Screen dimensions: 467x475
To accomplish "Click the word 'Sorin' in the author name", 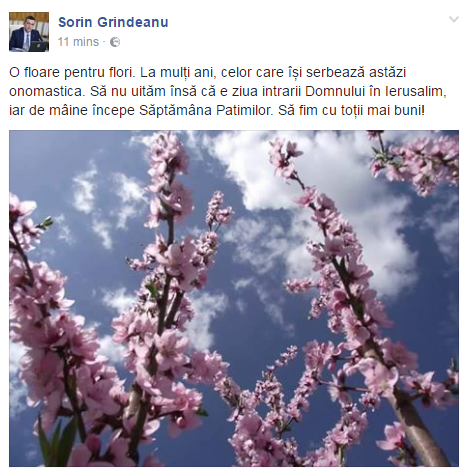I will 75,22.
